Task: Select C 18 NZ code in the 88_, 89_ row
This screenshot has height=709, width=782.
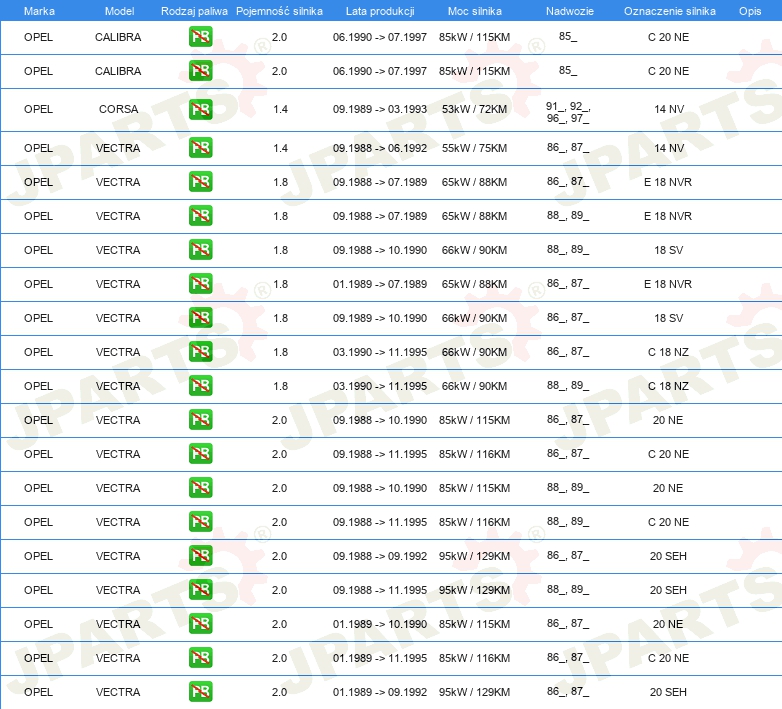Action: point(668,386)
